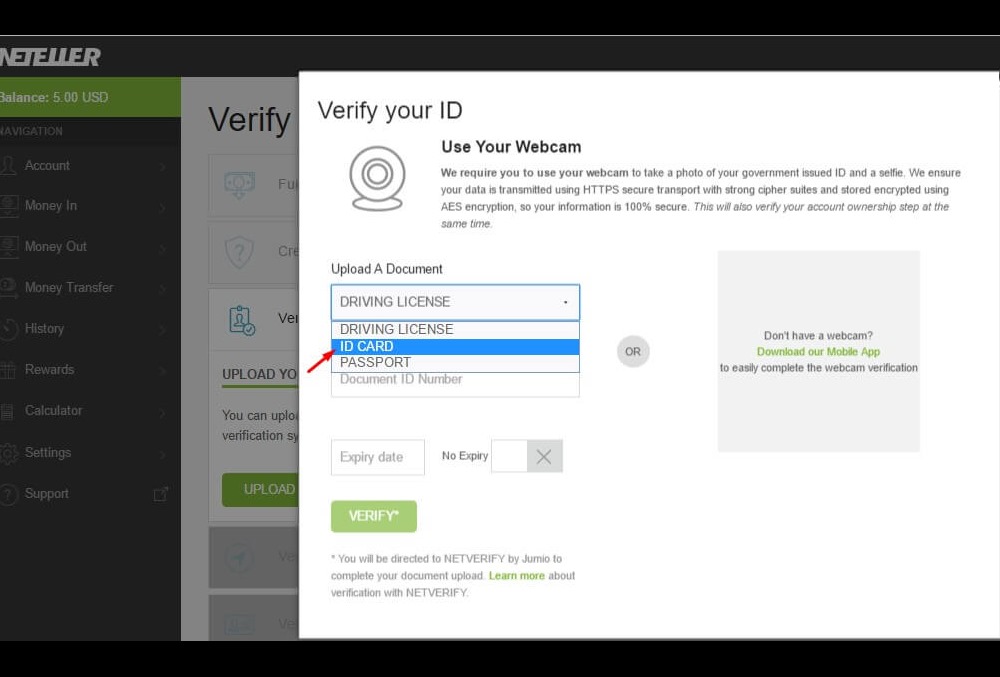Click the Calculator icon in sidebar
The image size is (1000, 677).
click(x=7, y=411)
